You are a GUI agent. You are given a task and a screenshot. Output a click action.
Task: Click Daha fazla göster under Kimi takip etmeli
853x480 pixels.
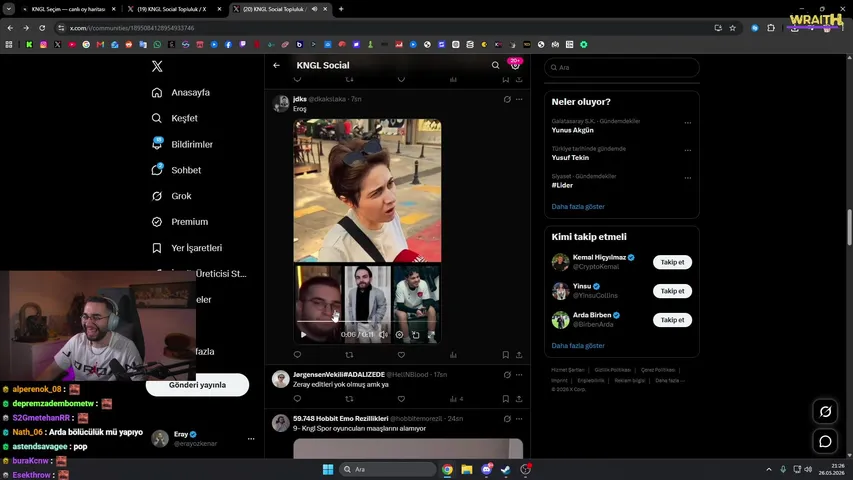(x=578, y=346)
